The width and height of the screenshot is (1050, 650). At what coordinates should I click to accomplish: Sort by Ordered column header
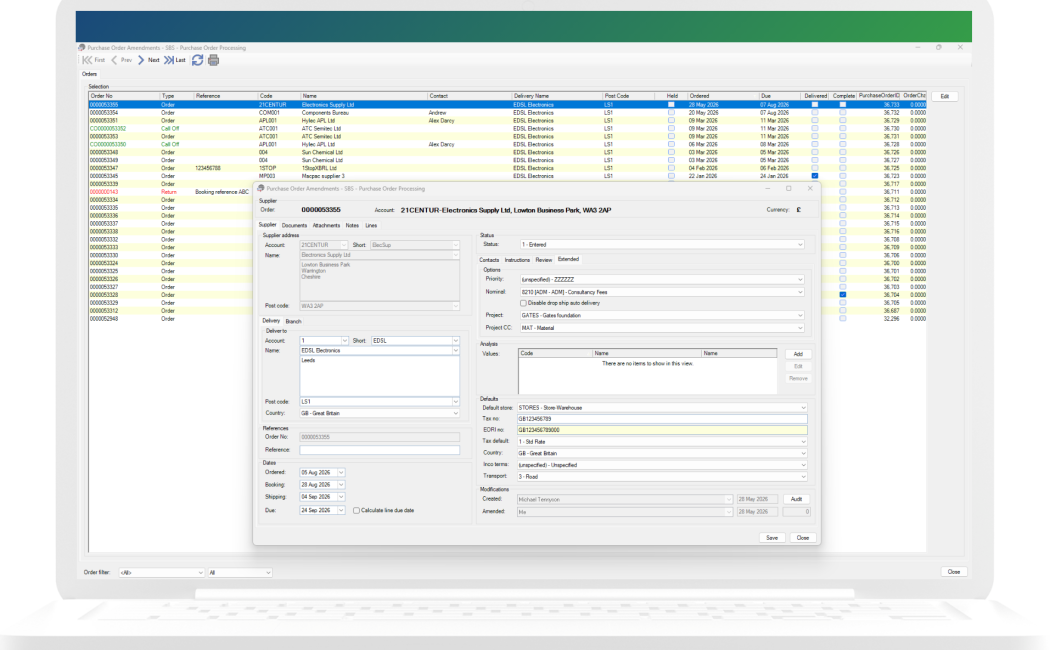coord(723,96)
